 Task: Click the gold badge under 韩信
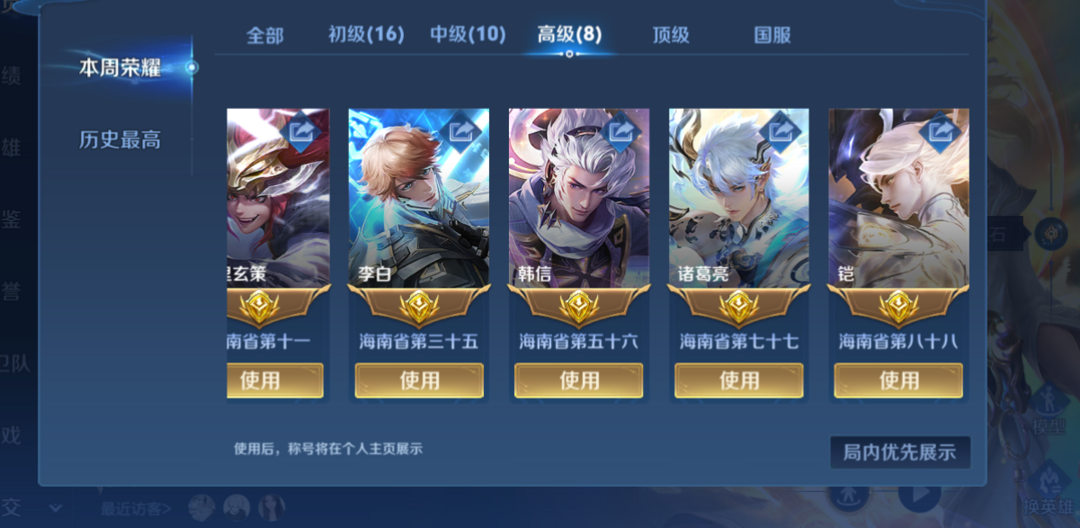pyautogui.click(x=579, y=307)
